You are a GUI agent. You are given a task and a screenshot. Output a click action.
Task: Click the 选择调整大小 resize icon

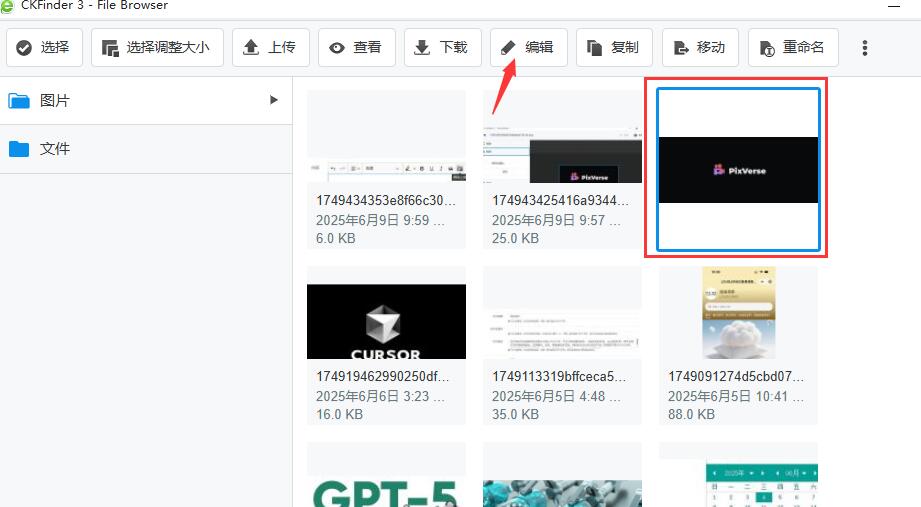[x=110, y=47]
